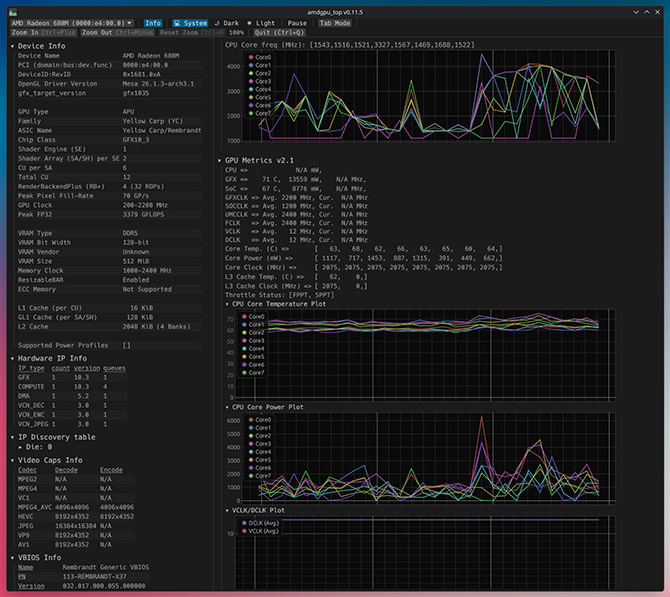Hide Core4 in Core Power Plot legend

(x=259, y=452)
